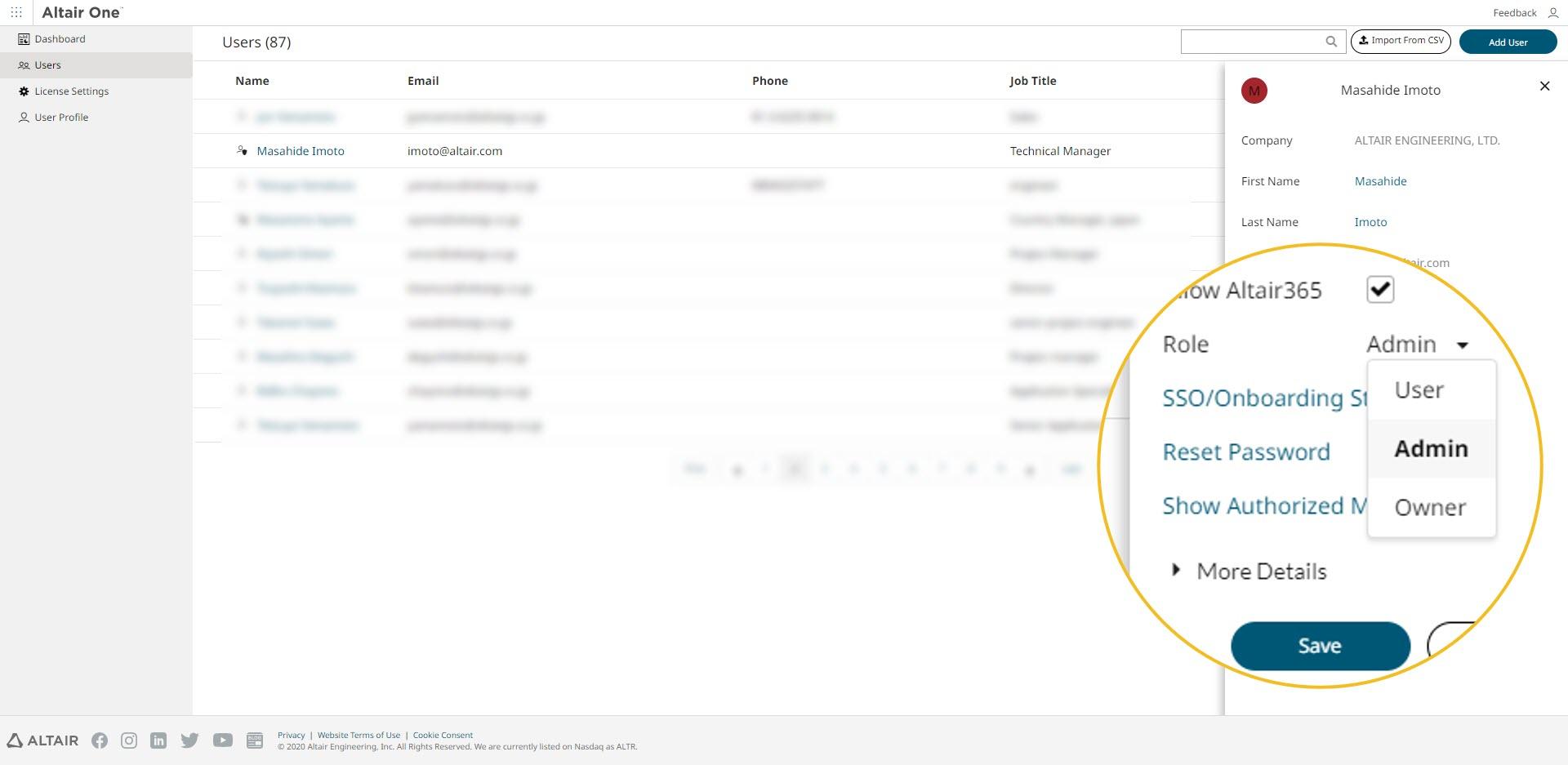Open the Role dropdown arrow
The width and height of the screenshot is (1568, 765).
click(1463, 345)
